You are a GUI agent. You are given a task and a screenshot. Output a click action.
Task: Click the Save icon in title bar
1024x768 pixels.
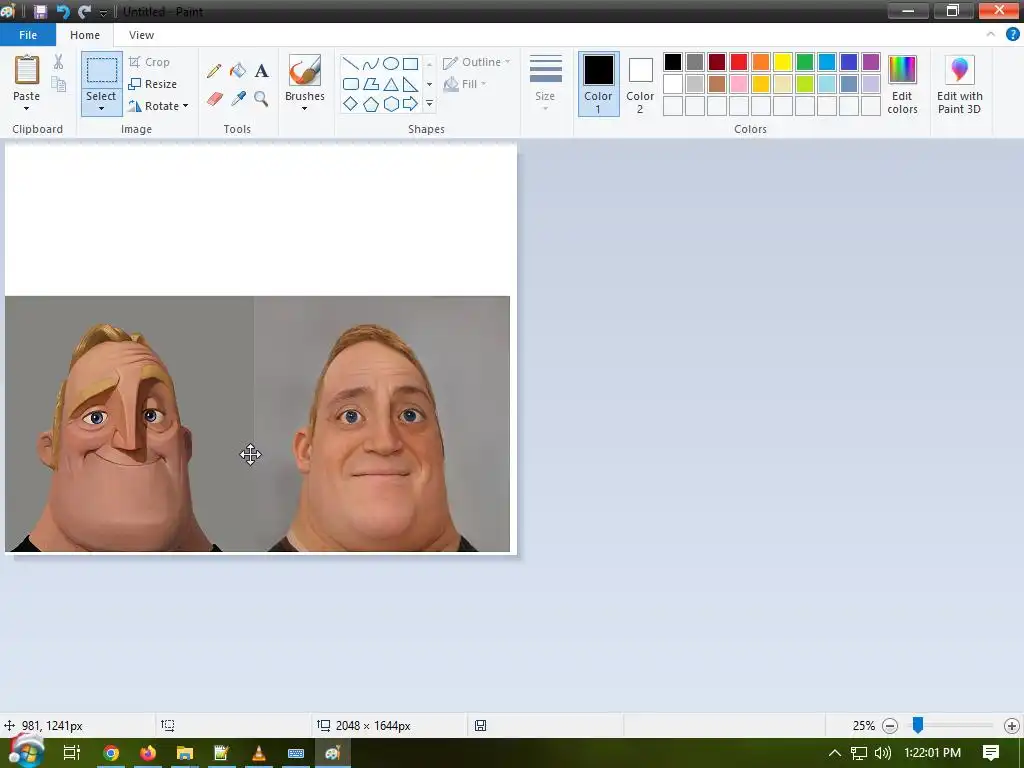click(x=40, y=12)
